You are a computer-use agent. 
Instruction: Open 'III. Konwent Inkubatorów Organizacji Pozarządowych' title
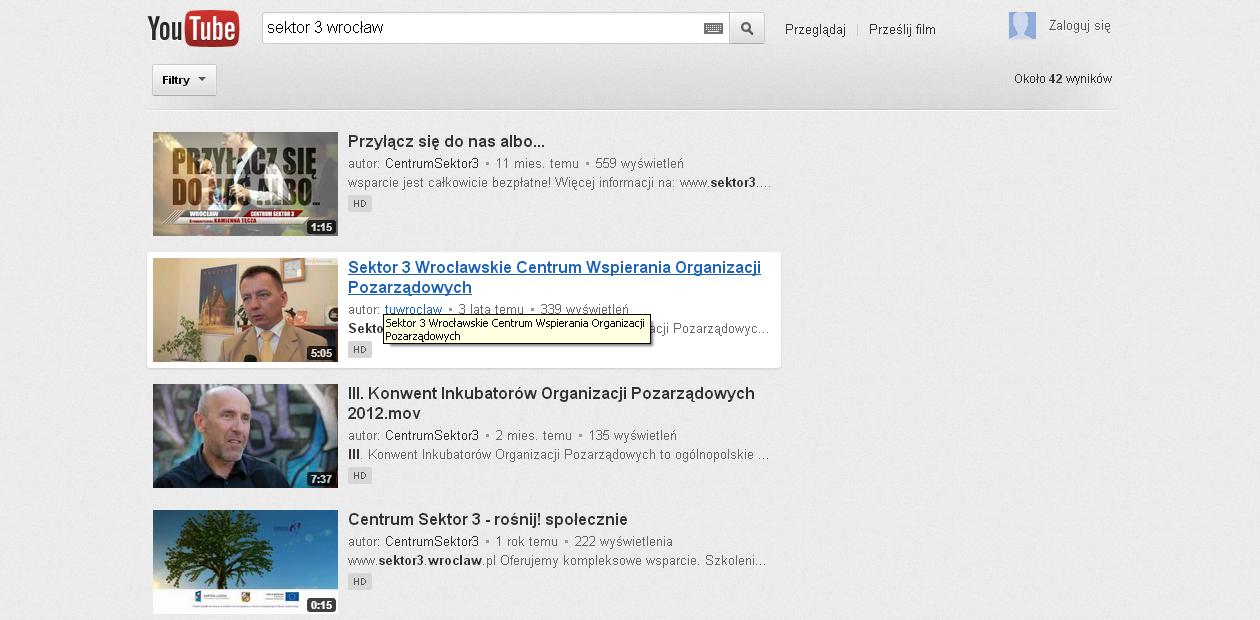(551, 403)
